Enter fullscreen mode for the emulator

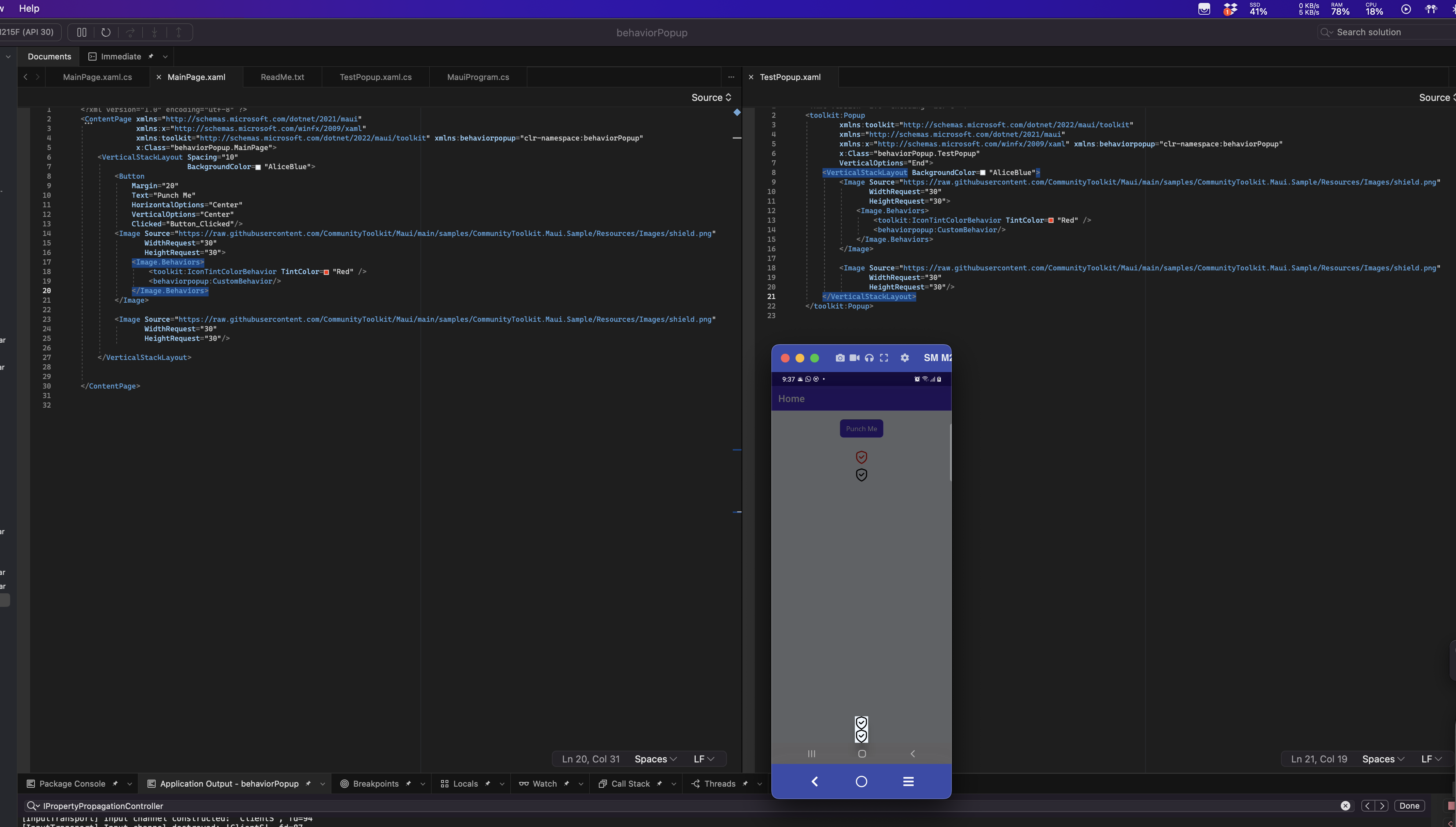tap(884, 358)
